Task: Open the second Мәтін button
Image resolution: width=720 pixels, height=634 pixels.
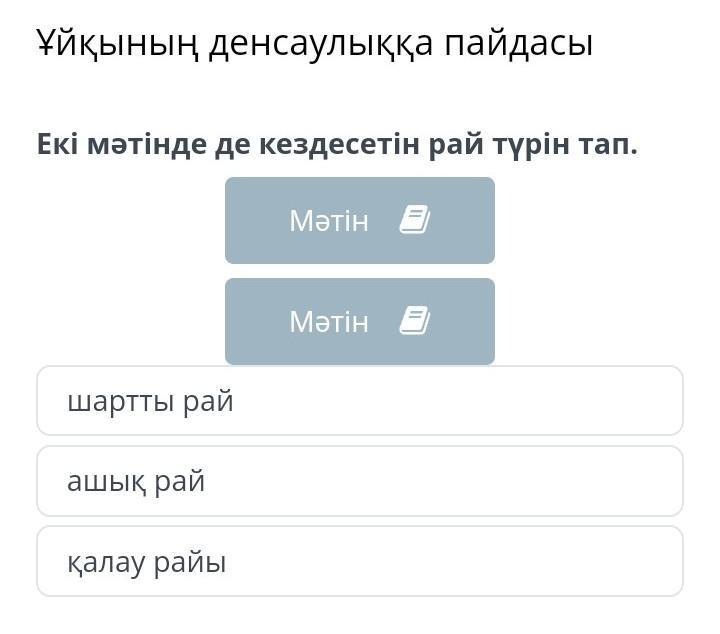Action: point(360,321)
